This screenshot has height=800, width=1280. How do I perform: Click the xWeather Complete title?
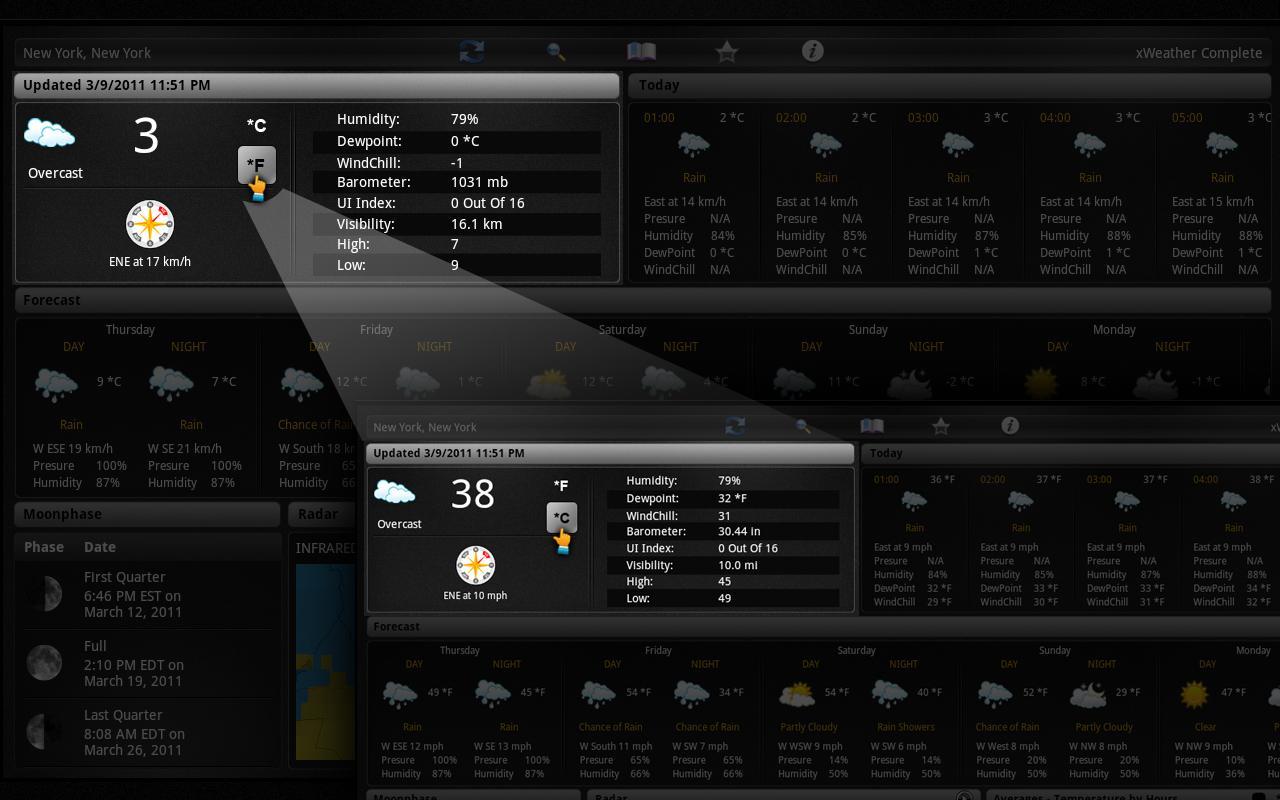click(1199, 51)
